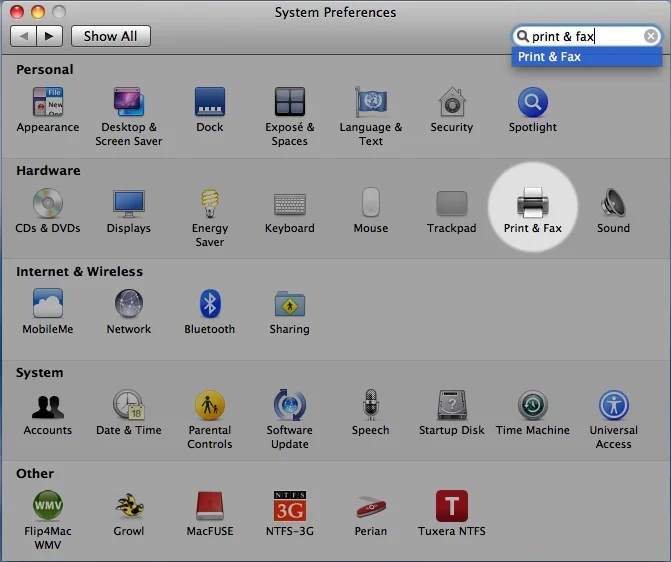Select the Print & Fax search suggestion
671x562 pixels.
tap(587, 56)
